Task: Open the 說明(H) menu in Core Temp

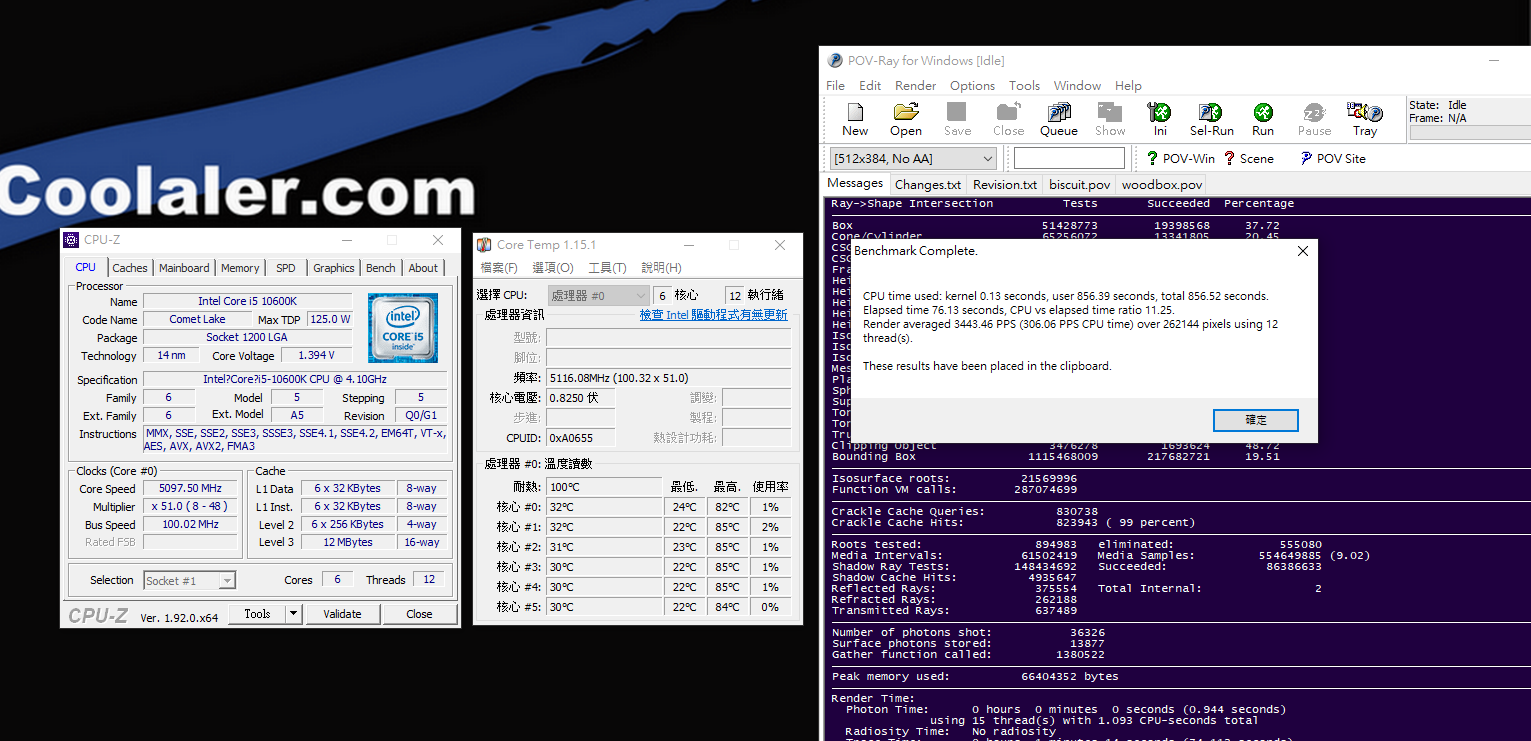Action: [661, 268]
